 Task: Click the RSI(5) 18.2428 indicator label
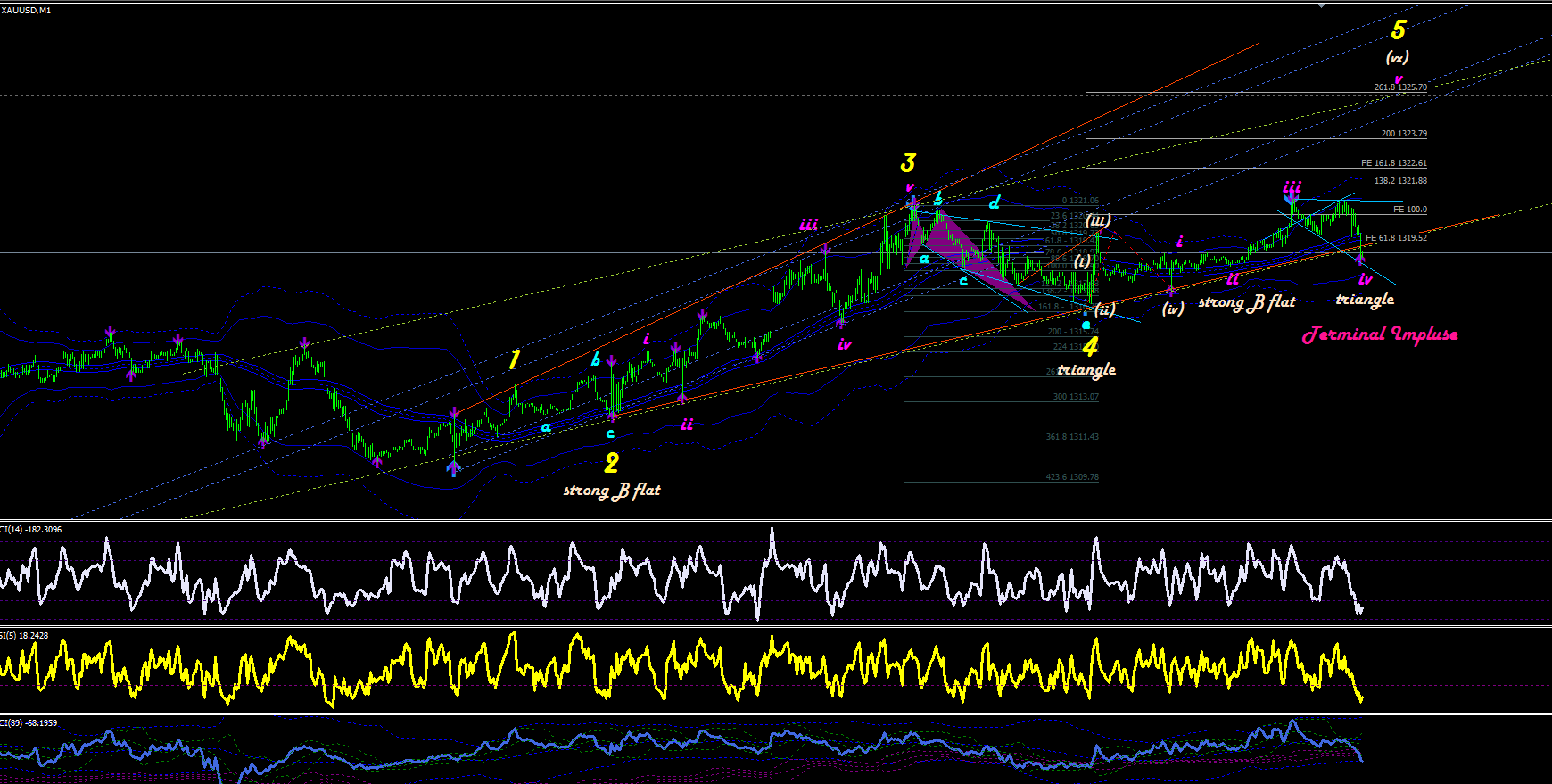(x=25, y=636)
